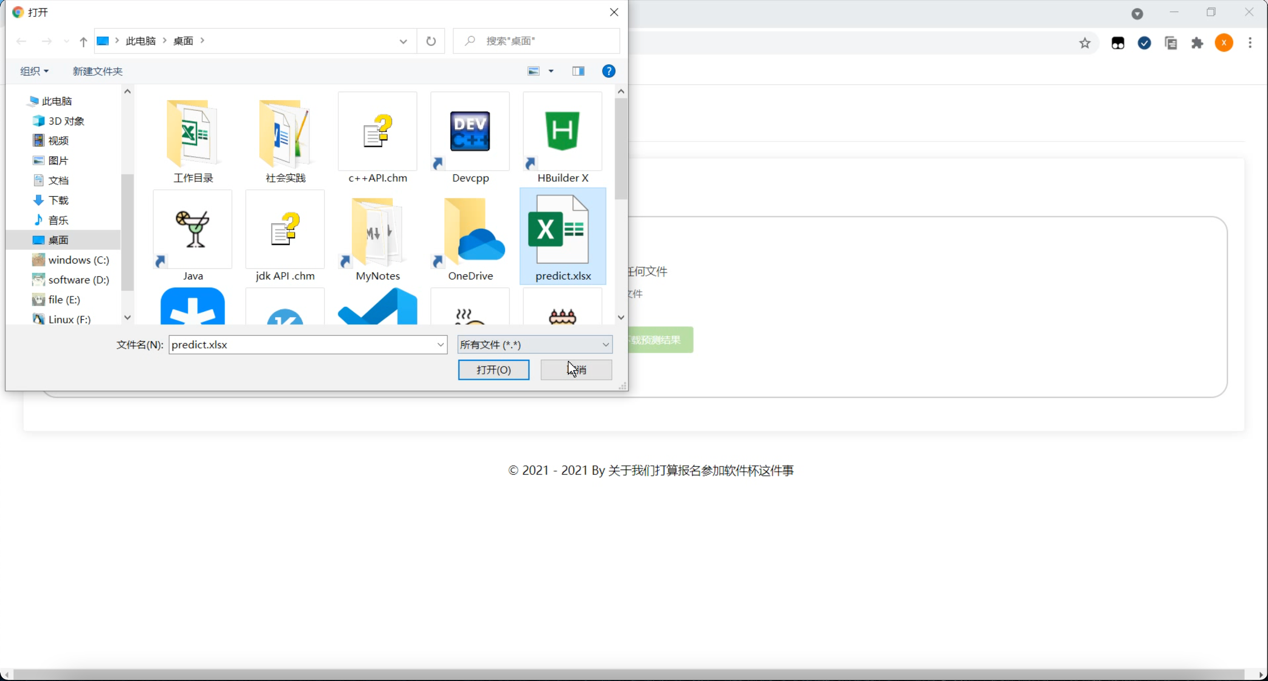Go up one folder level
This screenshot has height=681, width=1268.
pyautogui.click(x=83, y=41)
